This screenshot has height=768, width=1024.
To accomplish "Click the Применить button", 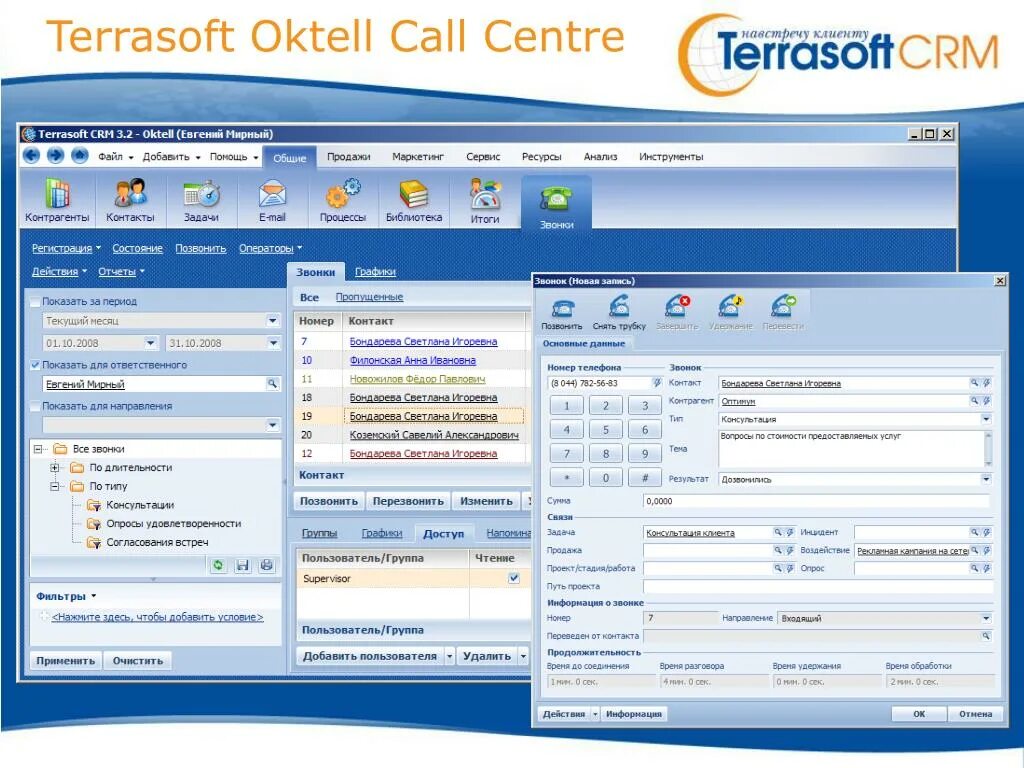I will pos(65,661).
